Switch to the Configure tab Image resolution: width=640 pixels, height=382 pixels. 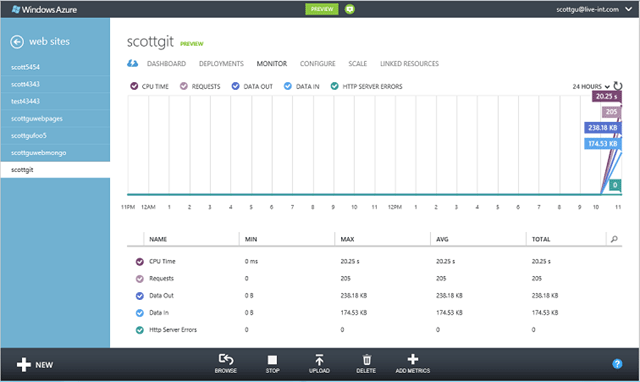pos(318,64)
